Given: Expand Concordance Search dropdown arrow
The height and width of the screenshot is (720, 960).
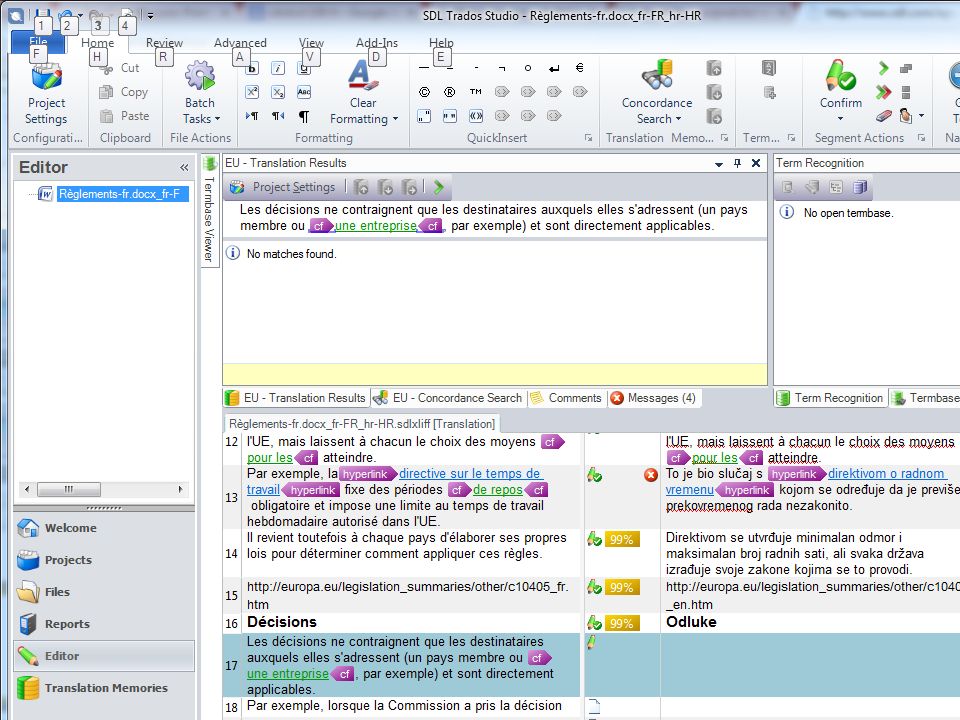Looking at the screenshot, I should pos(678,119).
